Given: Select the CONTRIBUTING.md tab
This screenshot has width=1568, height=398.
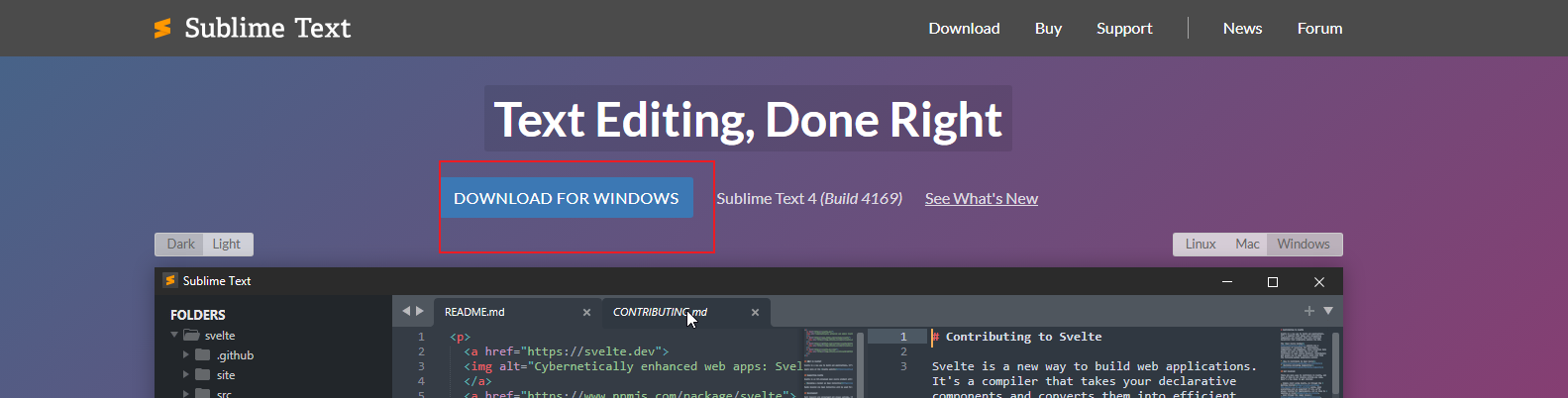Looking at the screenshot, I should click(x=685, y=312).
